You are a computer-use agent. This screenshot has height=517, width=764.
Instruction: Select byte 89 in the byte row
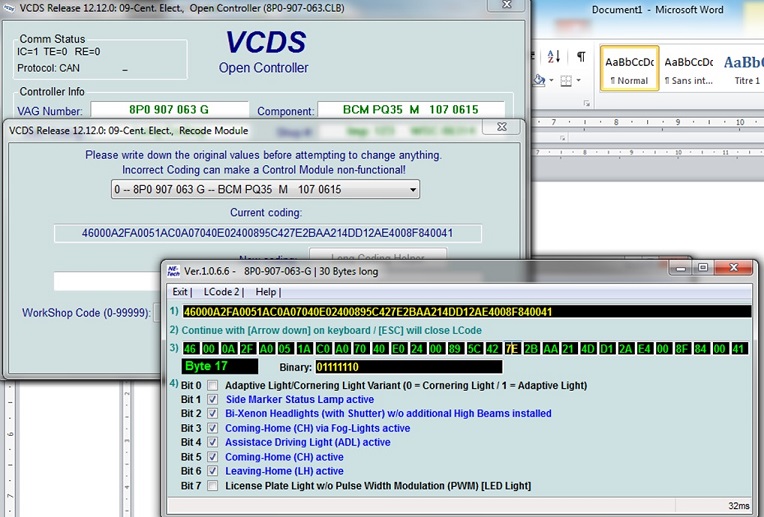coord(455,348)
